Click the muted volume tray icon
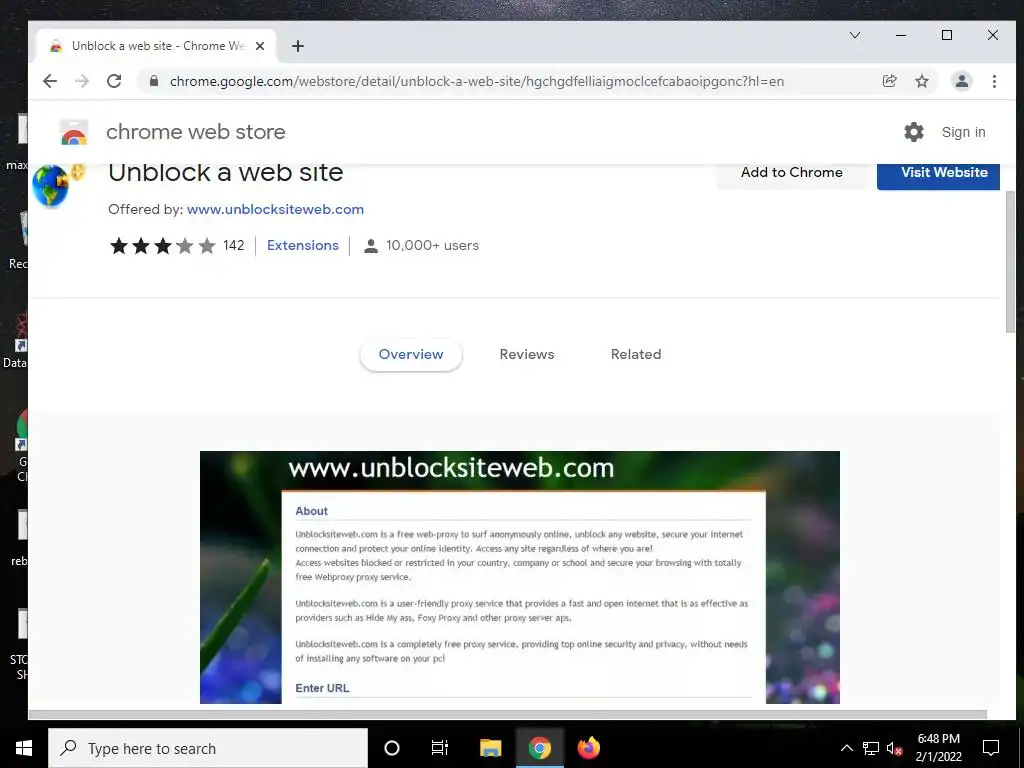This screenshot has width=1024, height=768. click(895, 748)
